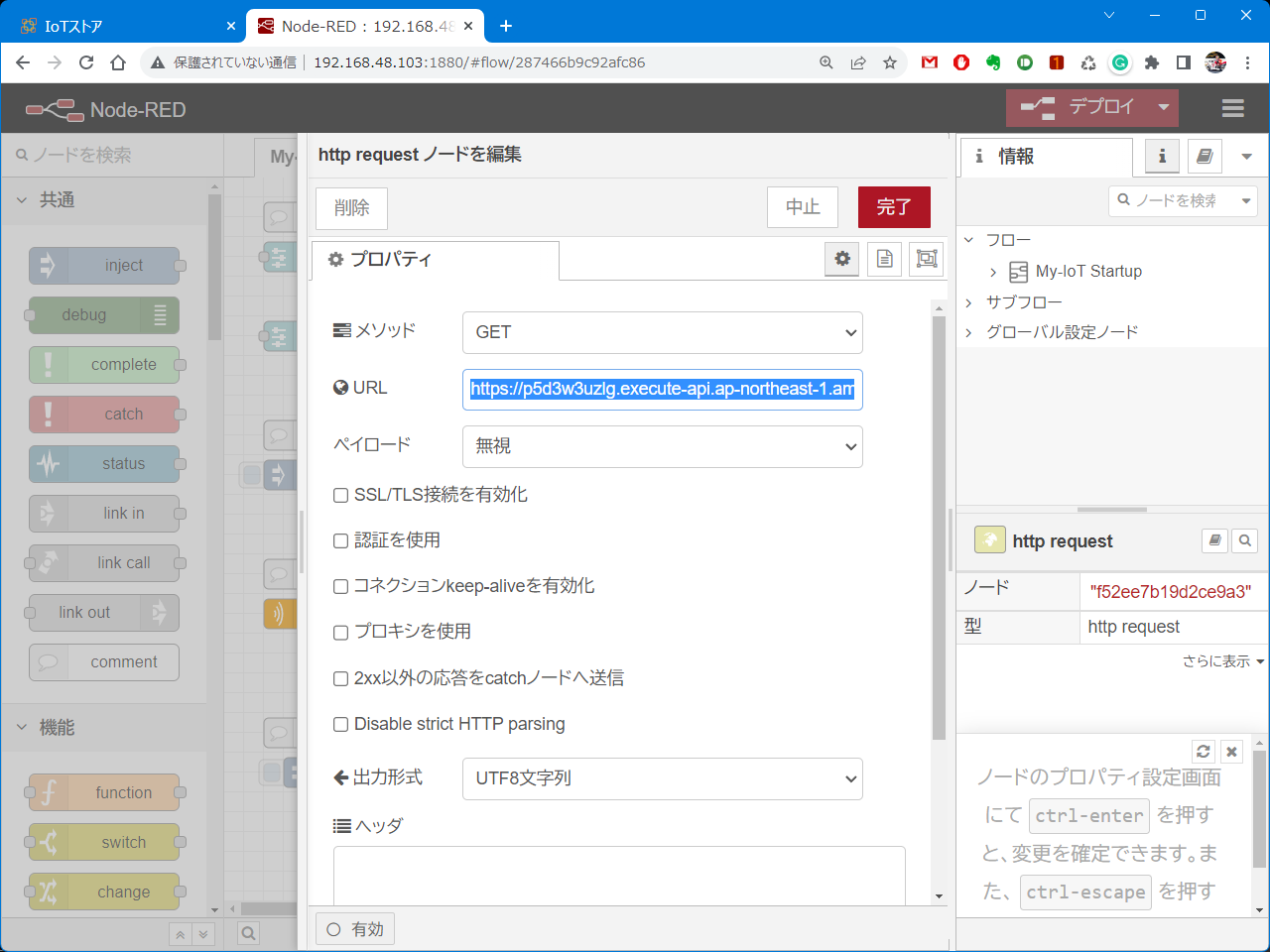Toggle the 有効 node enabled button

click(355, 929)
